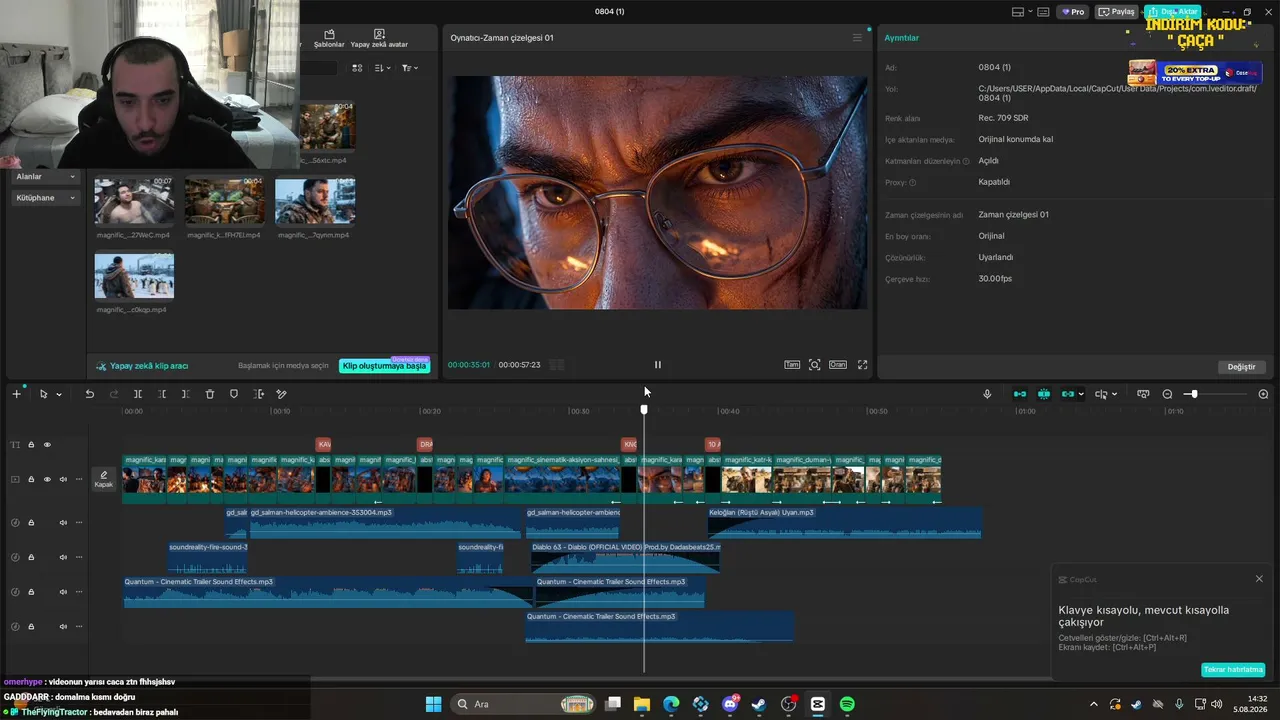Open the preview panel hamburger menu
The width and height of the screenshot is (1280, 720).
857,38
